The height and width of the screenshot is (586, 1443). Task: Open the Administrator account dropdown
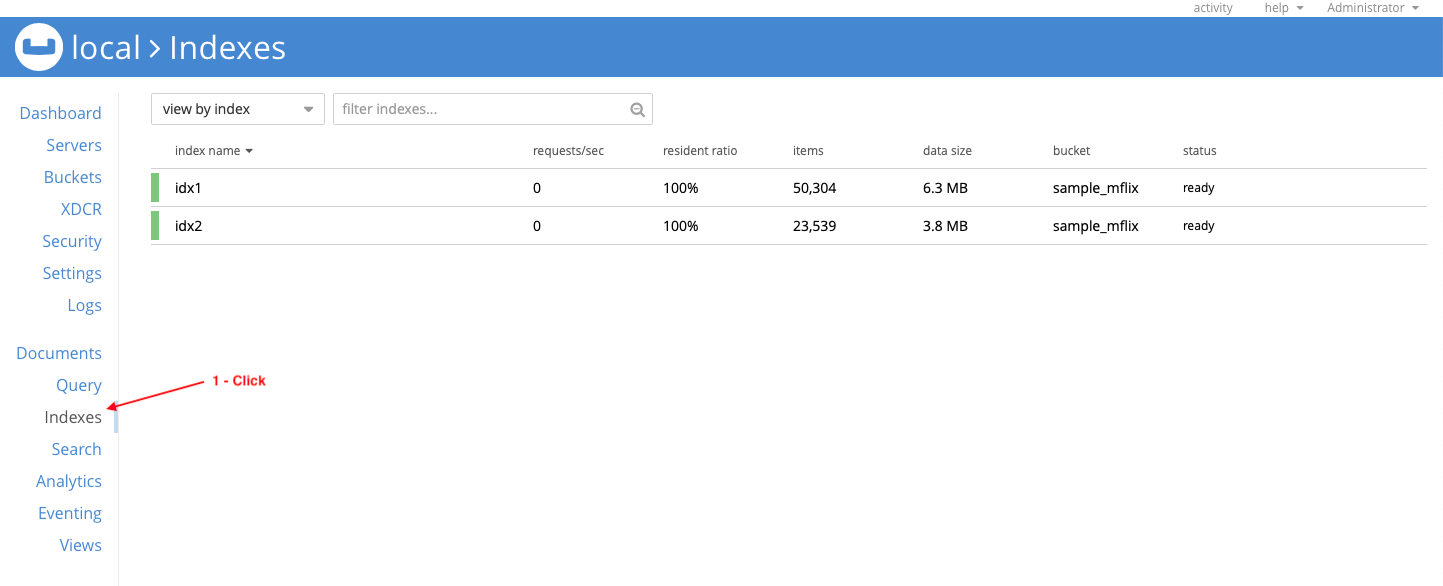(1371, 8)
